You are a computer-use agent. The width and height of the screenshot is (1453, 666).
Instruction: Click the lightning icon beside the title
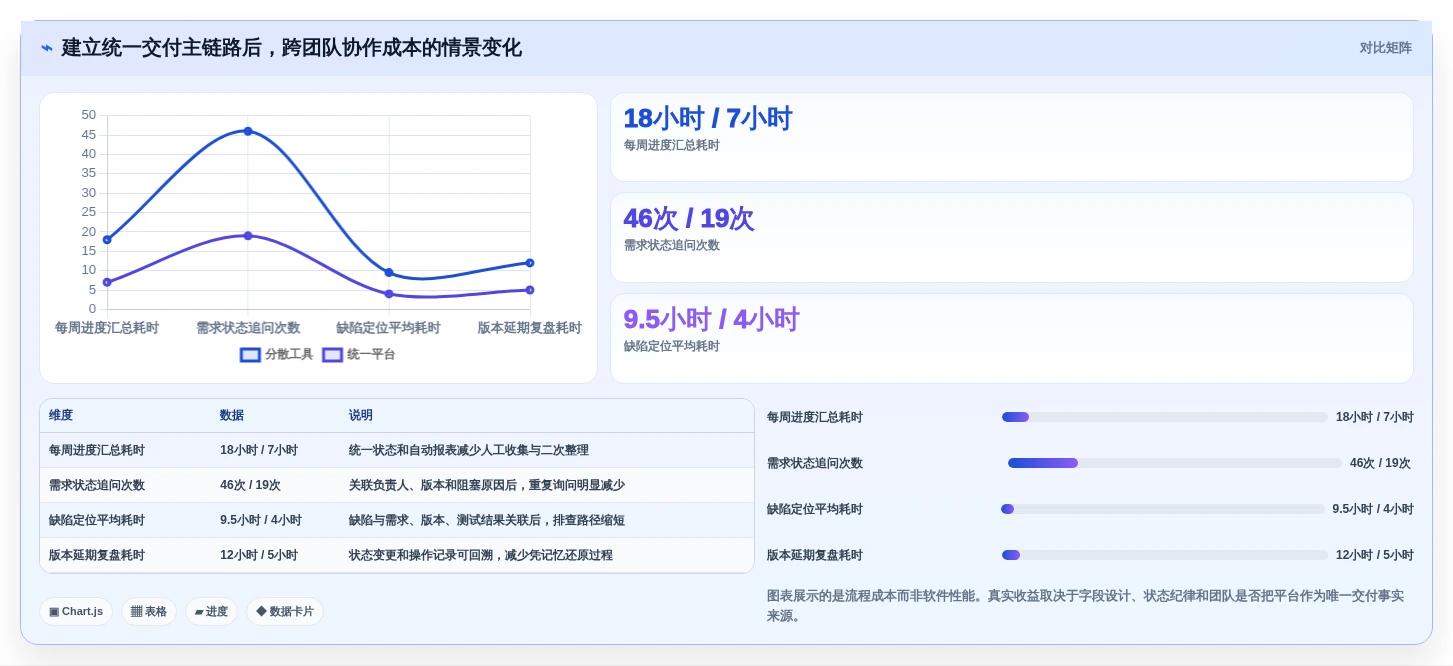coord(46,48)
